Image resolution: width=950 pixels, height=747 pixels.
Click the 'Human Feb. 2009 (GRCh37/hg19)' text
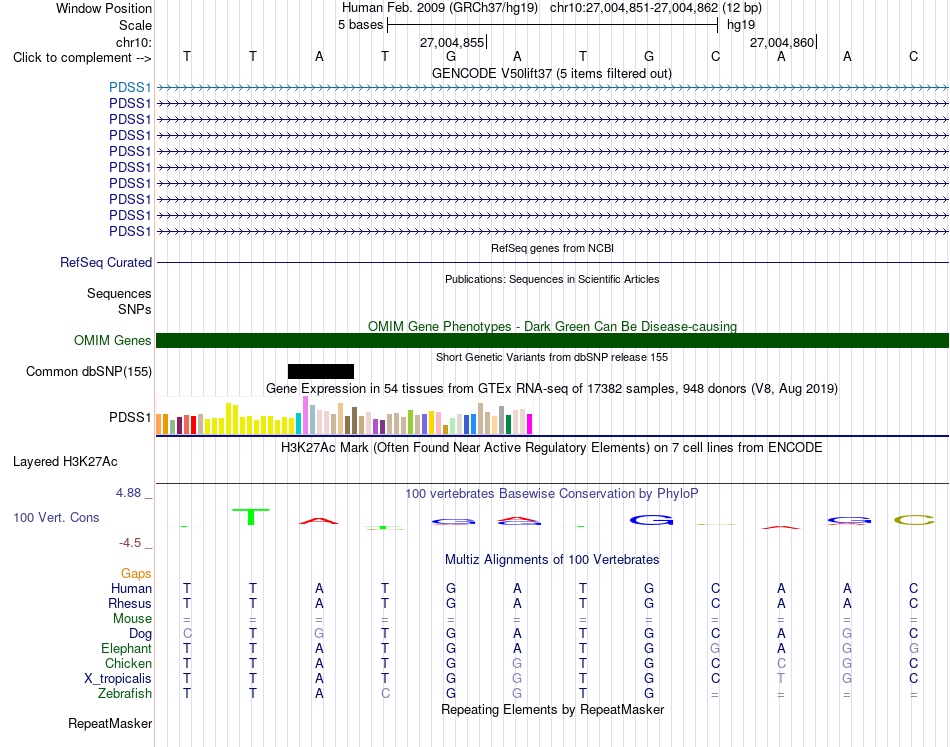click(439, 8)
